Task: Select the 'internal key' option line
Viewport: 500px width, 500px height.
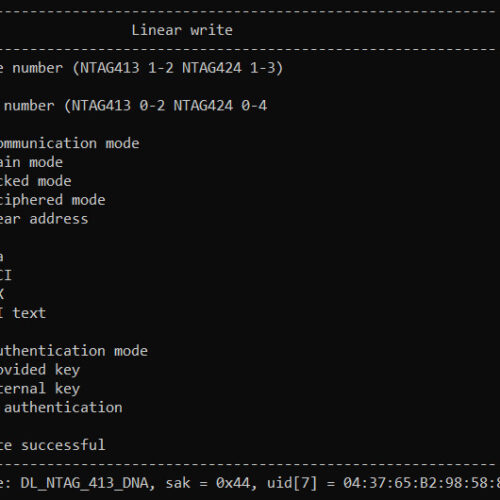Action: [x=40, y=389]
